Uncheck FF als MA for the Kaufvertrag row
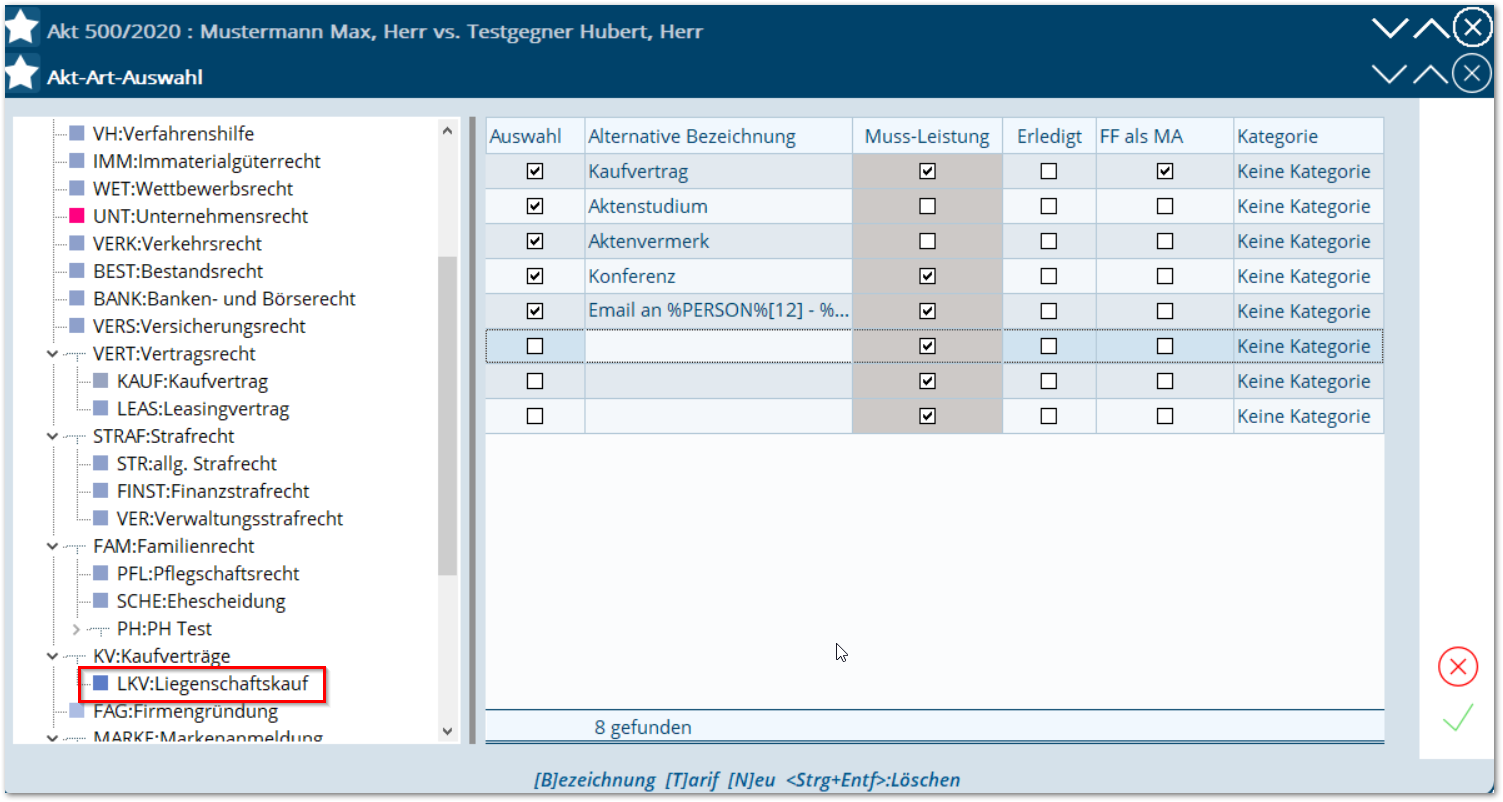 point(1165,171)
